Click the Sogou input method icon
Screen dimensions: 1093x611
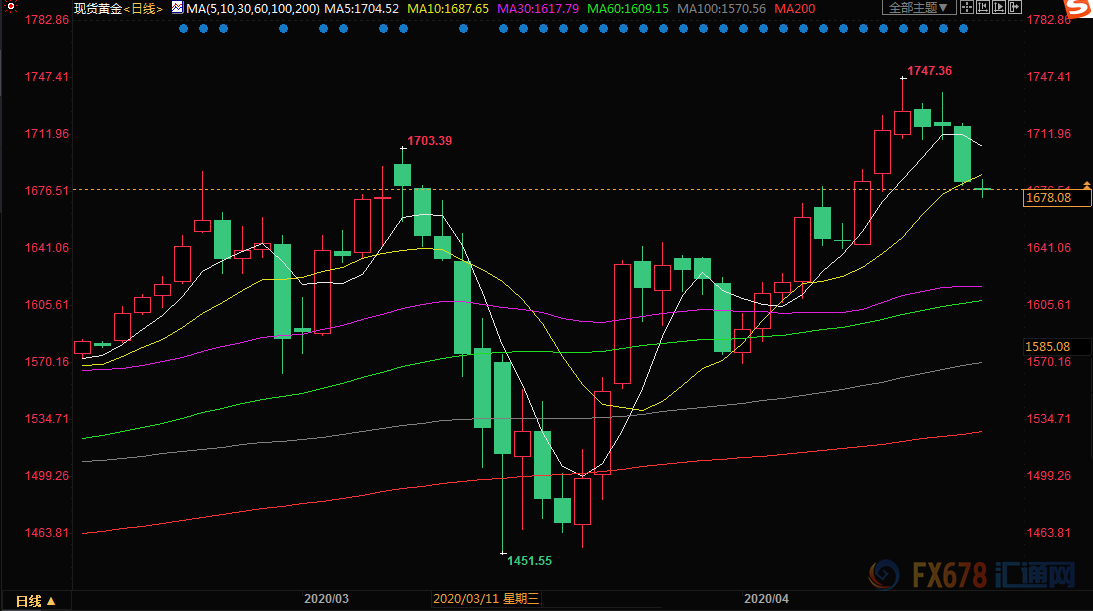pos(1076,10)
